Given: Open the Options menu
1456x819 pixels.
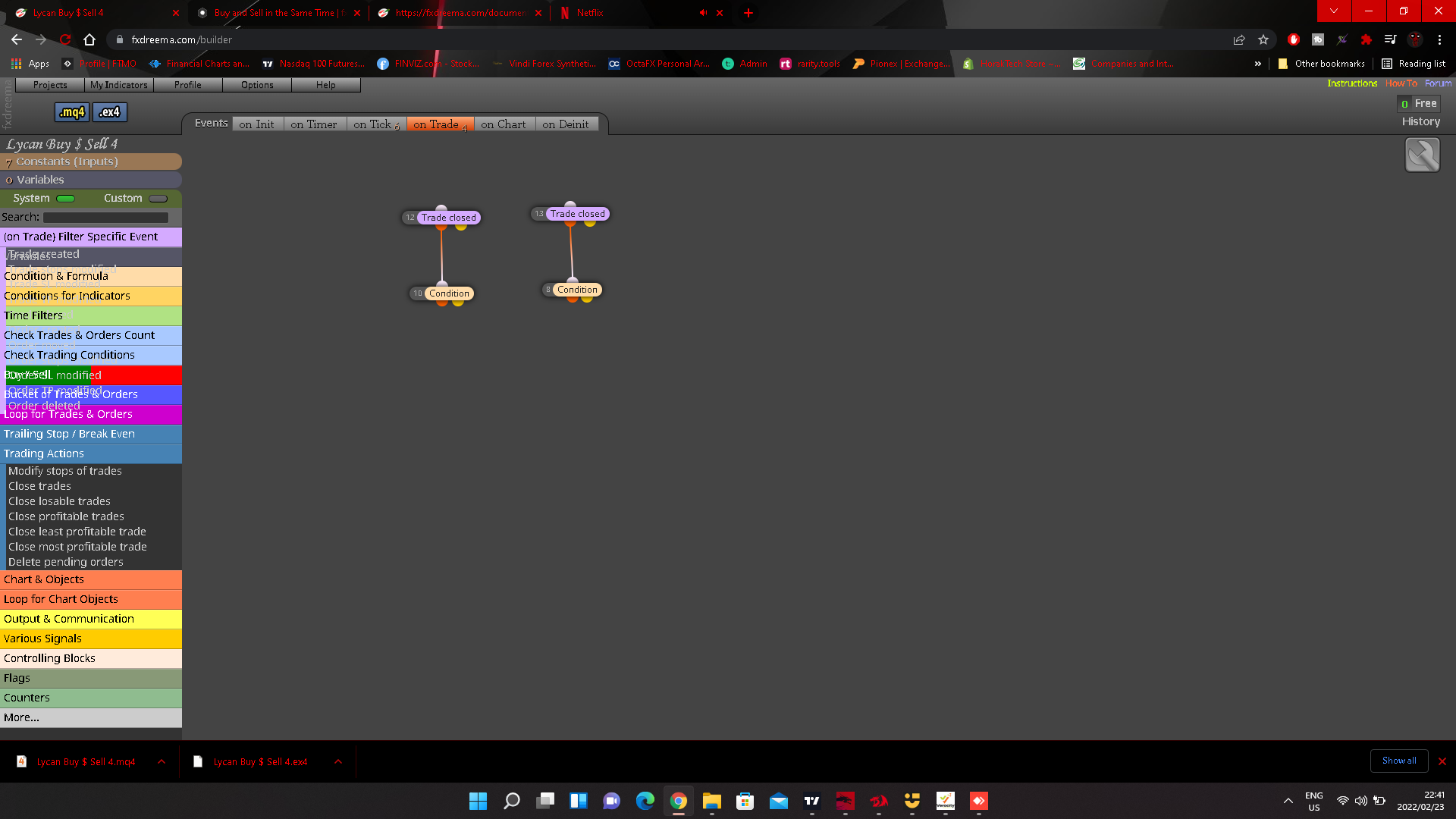Looking at the screenshot, I should tap(257, 85).
